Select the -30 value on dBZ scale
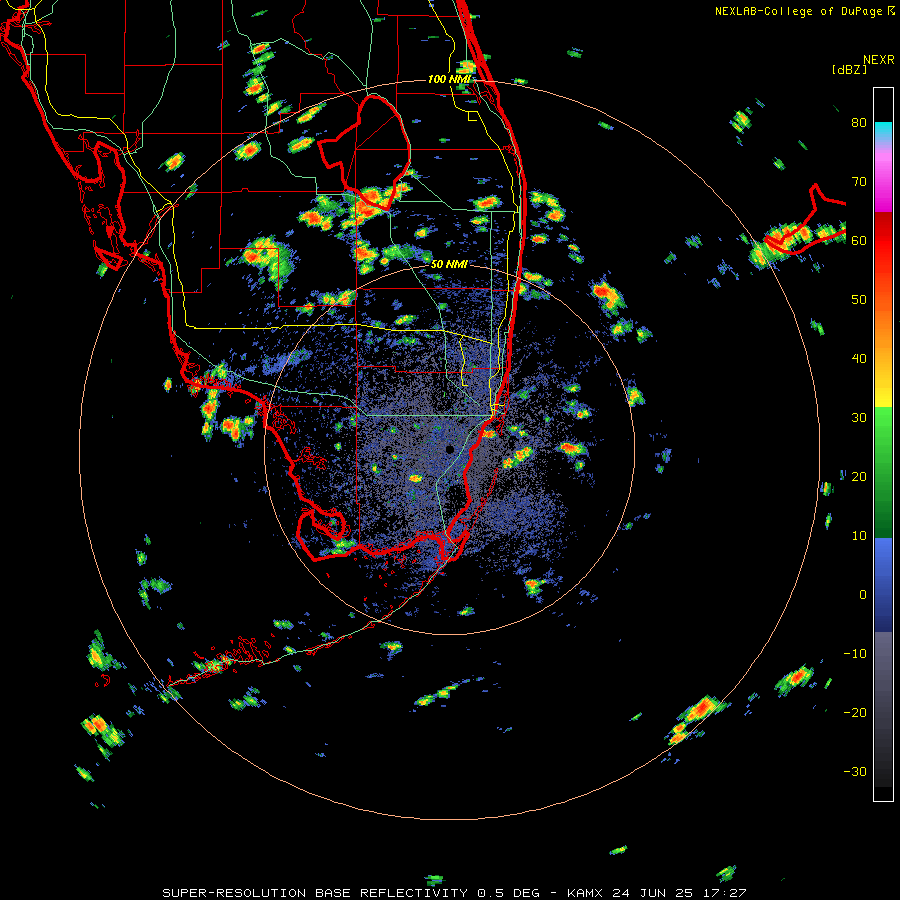The width and height of the screenshot is (900, 900). (x=855, y=772)
